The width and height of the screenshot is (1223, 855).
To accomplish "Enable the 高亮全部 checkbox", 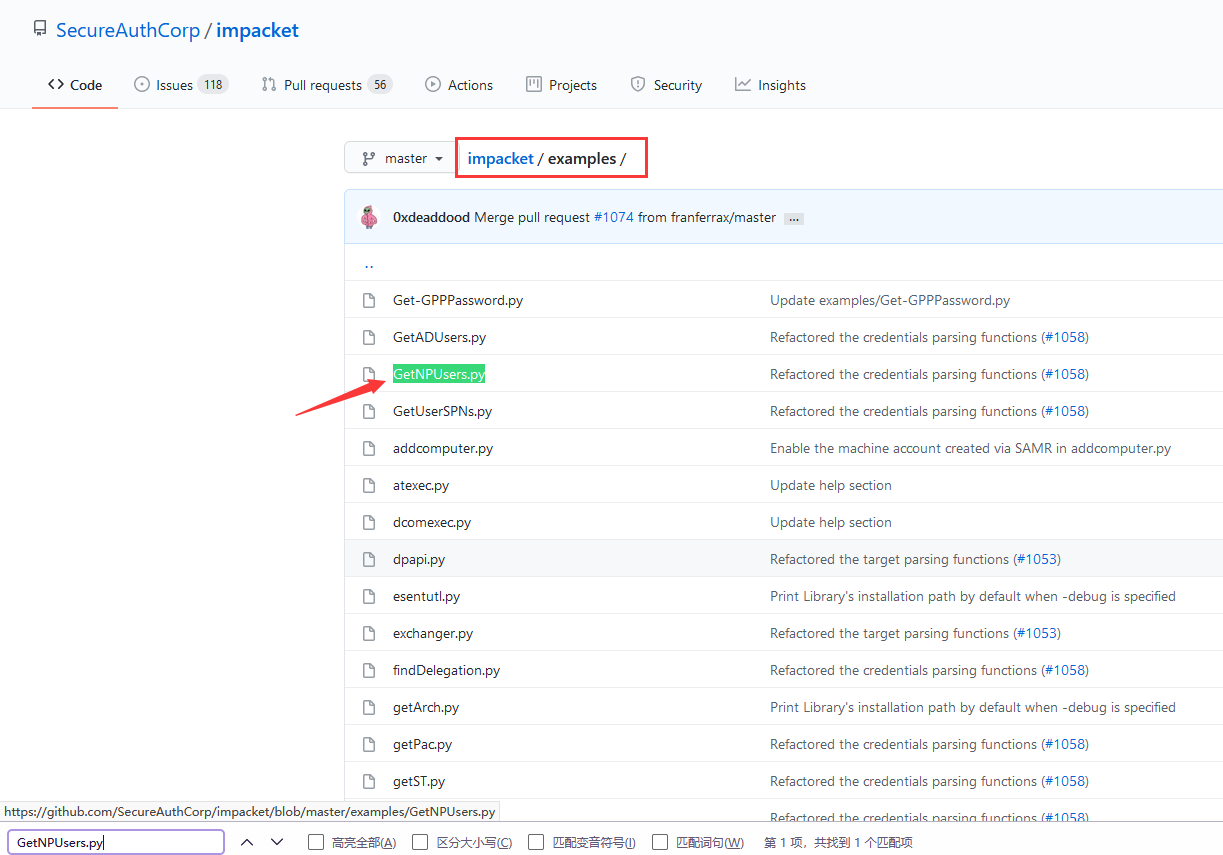I will pos(316,842).
